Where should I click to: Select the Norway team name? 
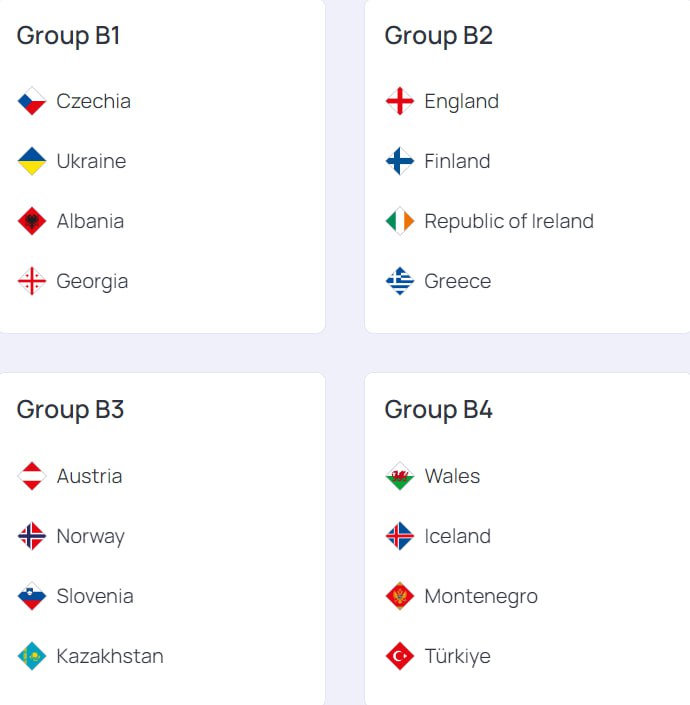pos(90,536)
